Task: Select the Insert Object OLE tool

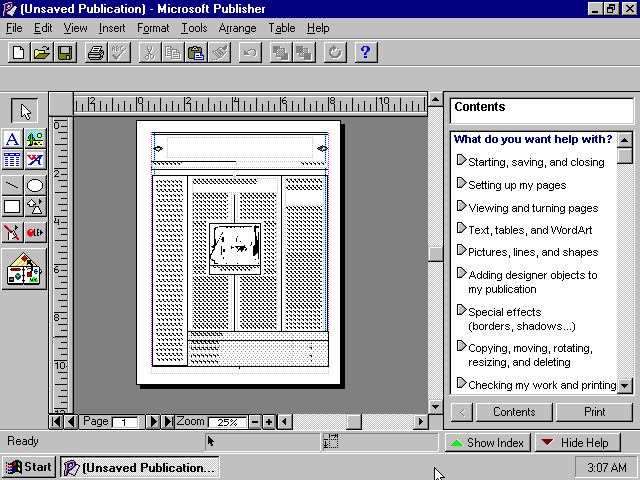Action: [35, 233]
